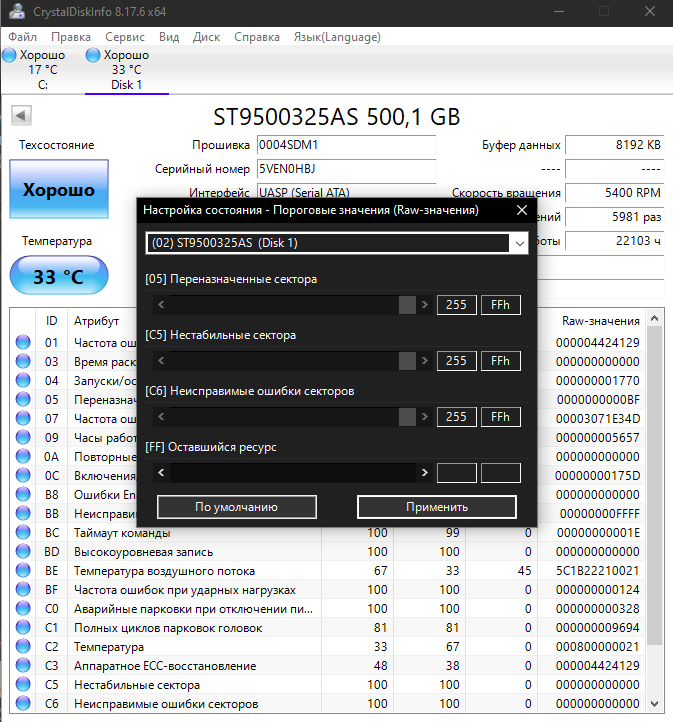Click the status circle icon for attribute 04

23,380
